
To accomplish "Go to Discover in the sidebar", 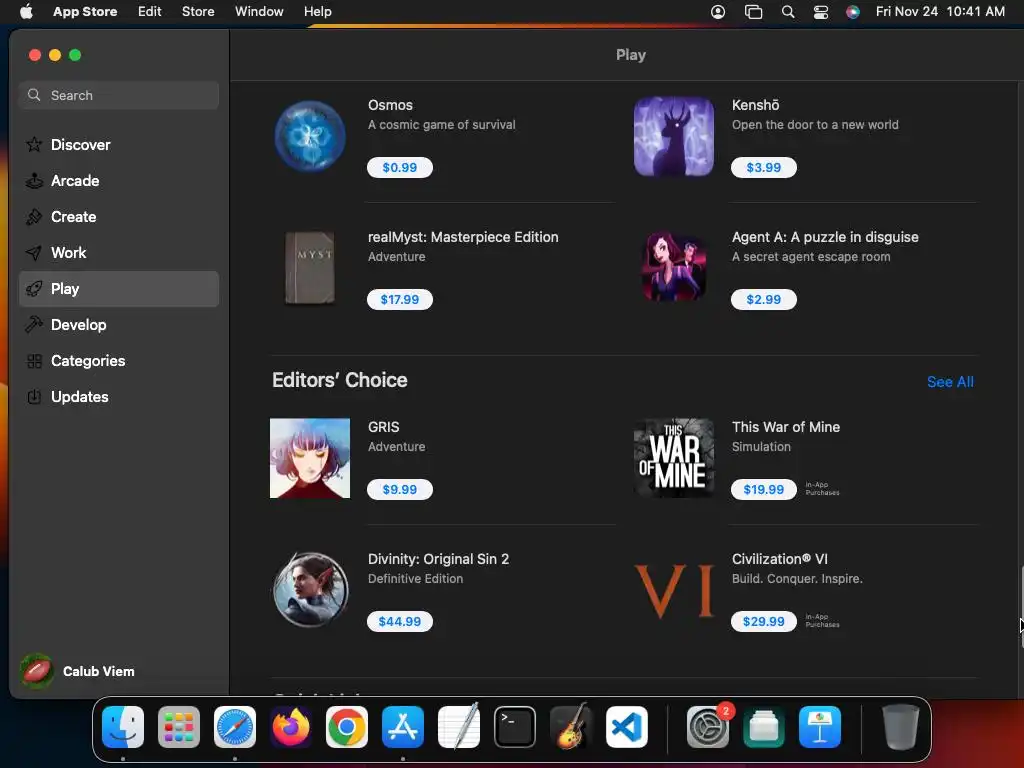I will click(119, 145).
